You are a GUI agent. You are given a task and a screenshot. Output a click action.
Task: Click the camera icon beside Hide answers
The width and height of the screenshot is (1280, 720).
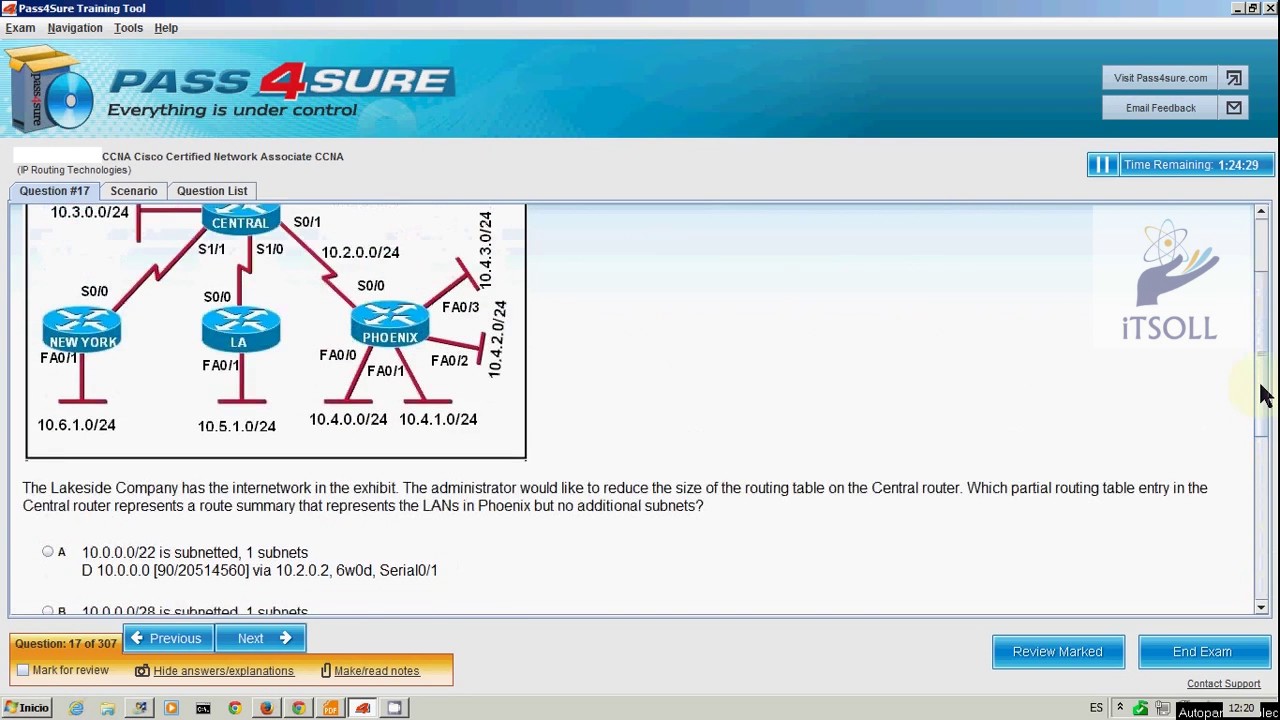coord(142,671)
